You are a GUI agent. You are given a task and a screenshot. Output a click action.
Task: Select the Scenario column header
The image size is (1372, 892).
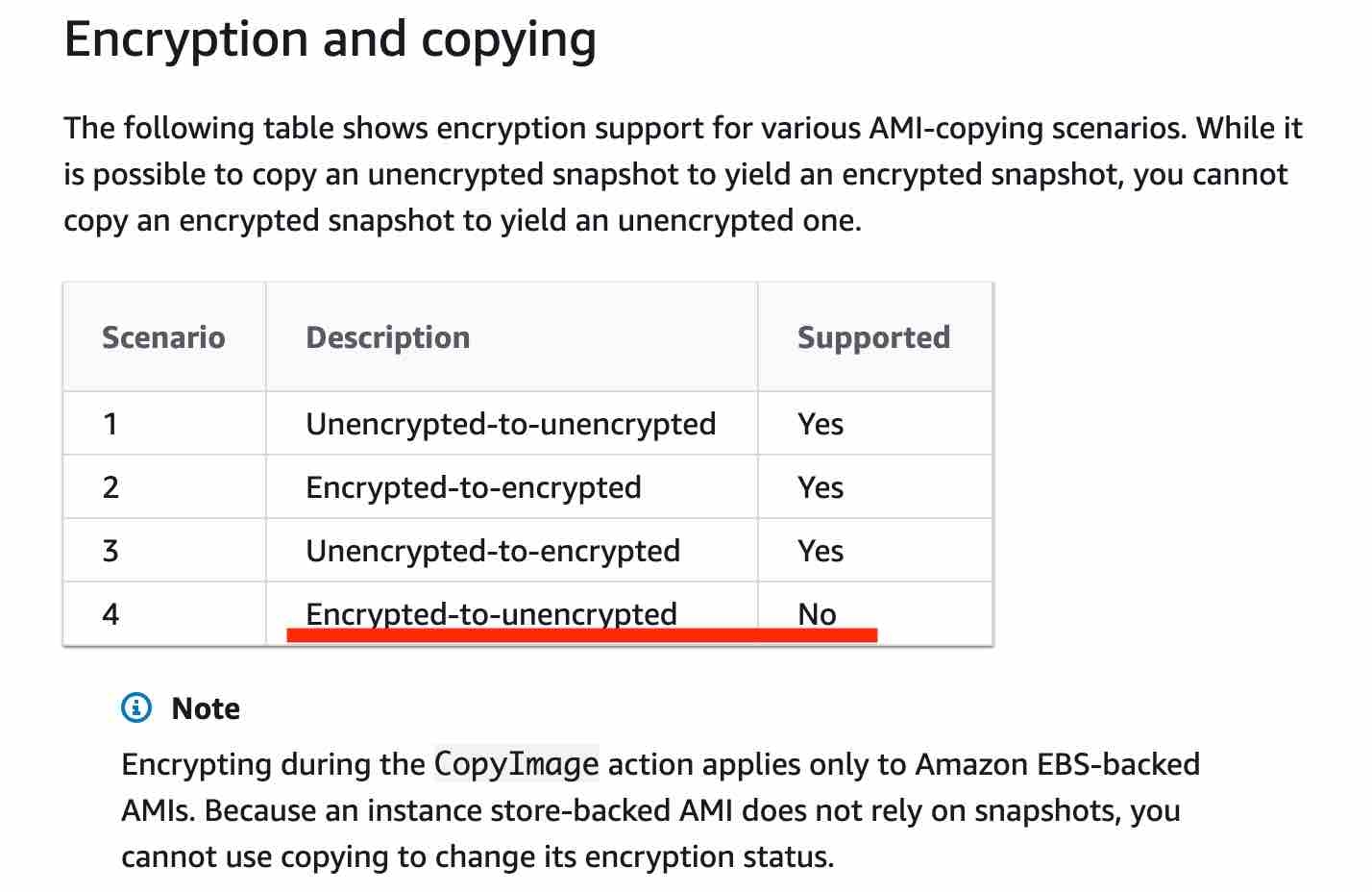coord(163,337)
